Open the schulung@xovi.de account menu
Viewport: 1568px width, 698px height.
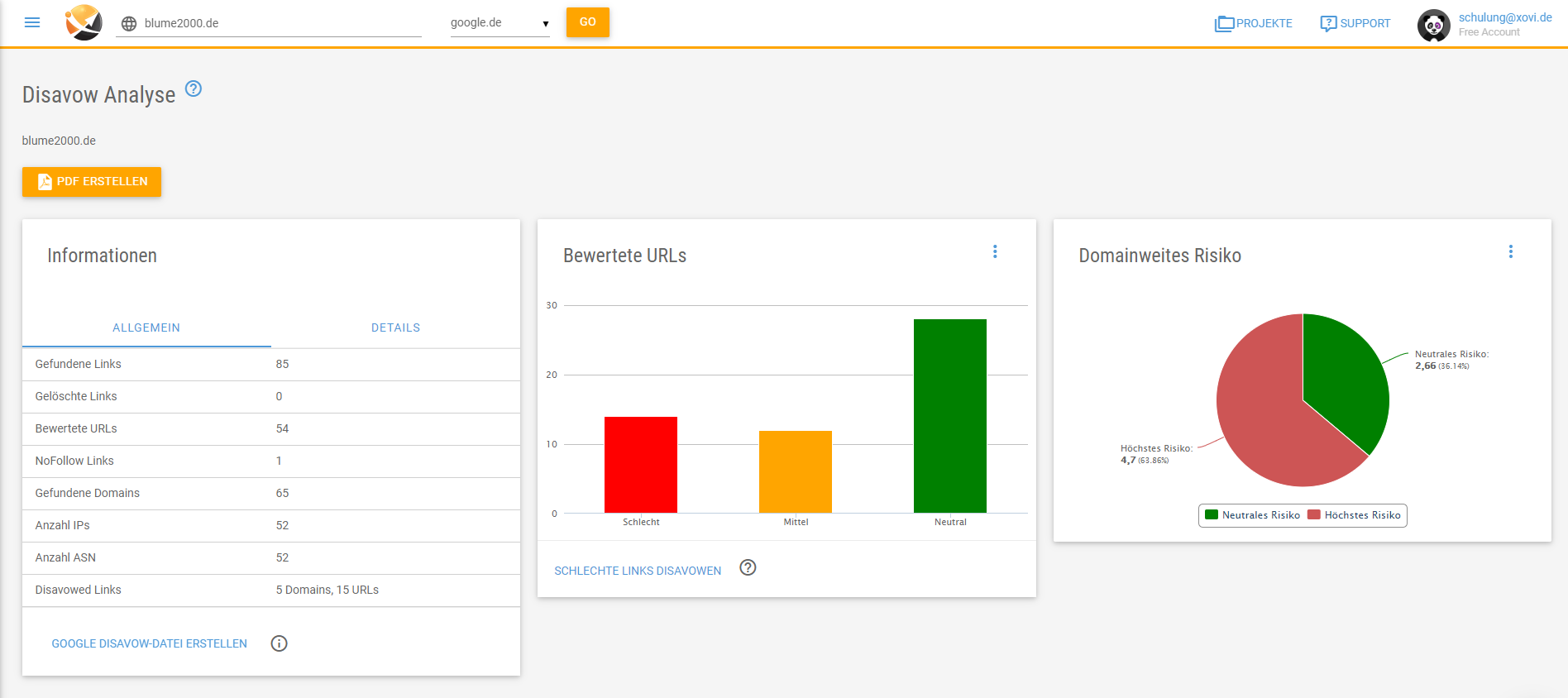coord(1504,17)
